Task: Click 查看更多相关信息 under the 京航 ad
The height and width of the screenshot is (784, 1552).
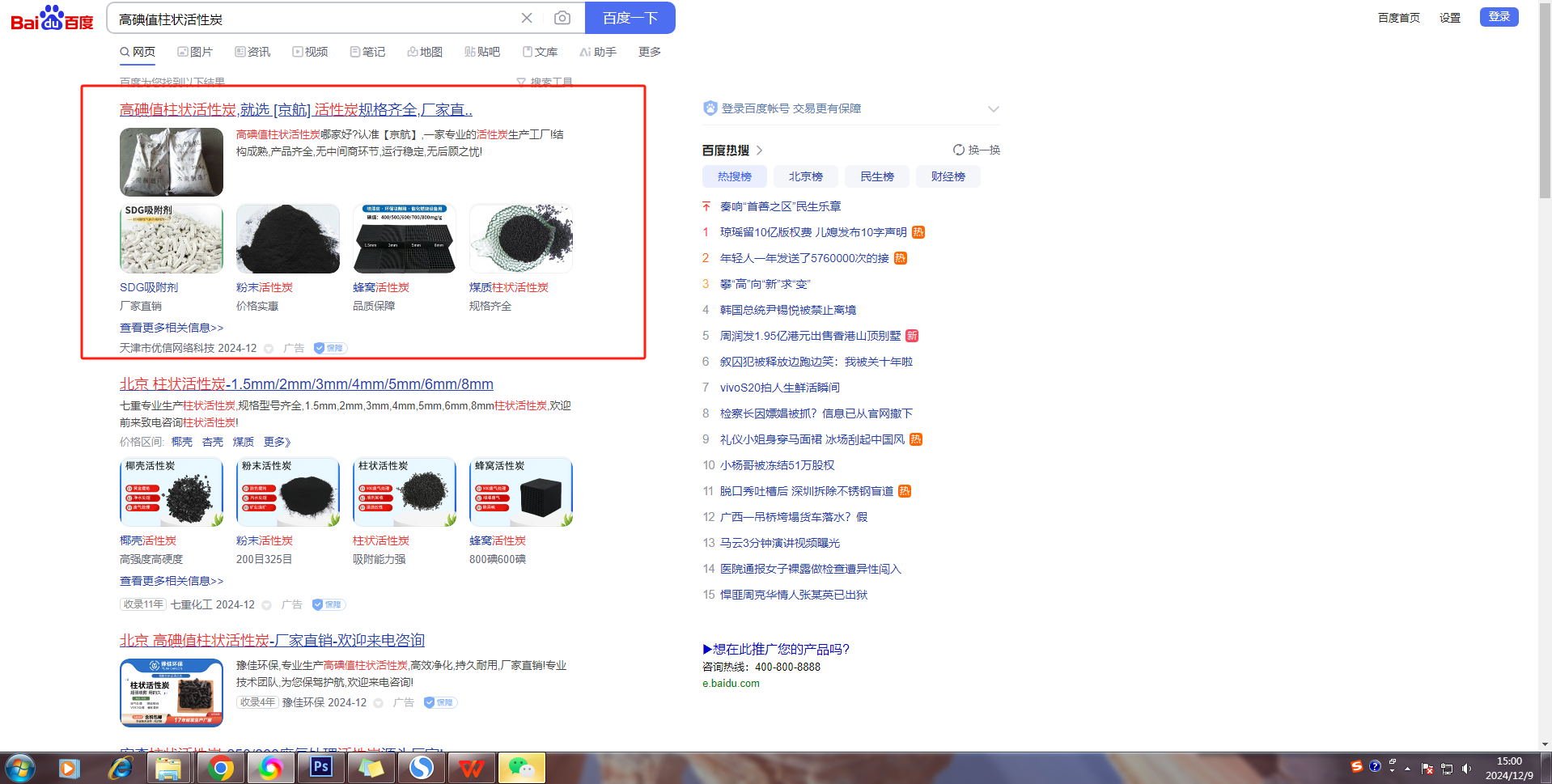Action: click(172, 328)
